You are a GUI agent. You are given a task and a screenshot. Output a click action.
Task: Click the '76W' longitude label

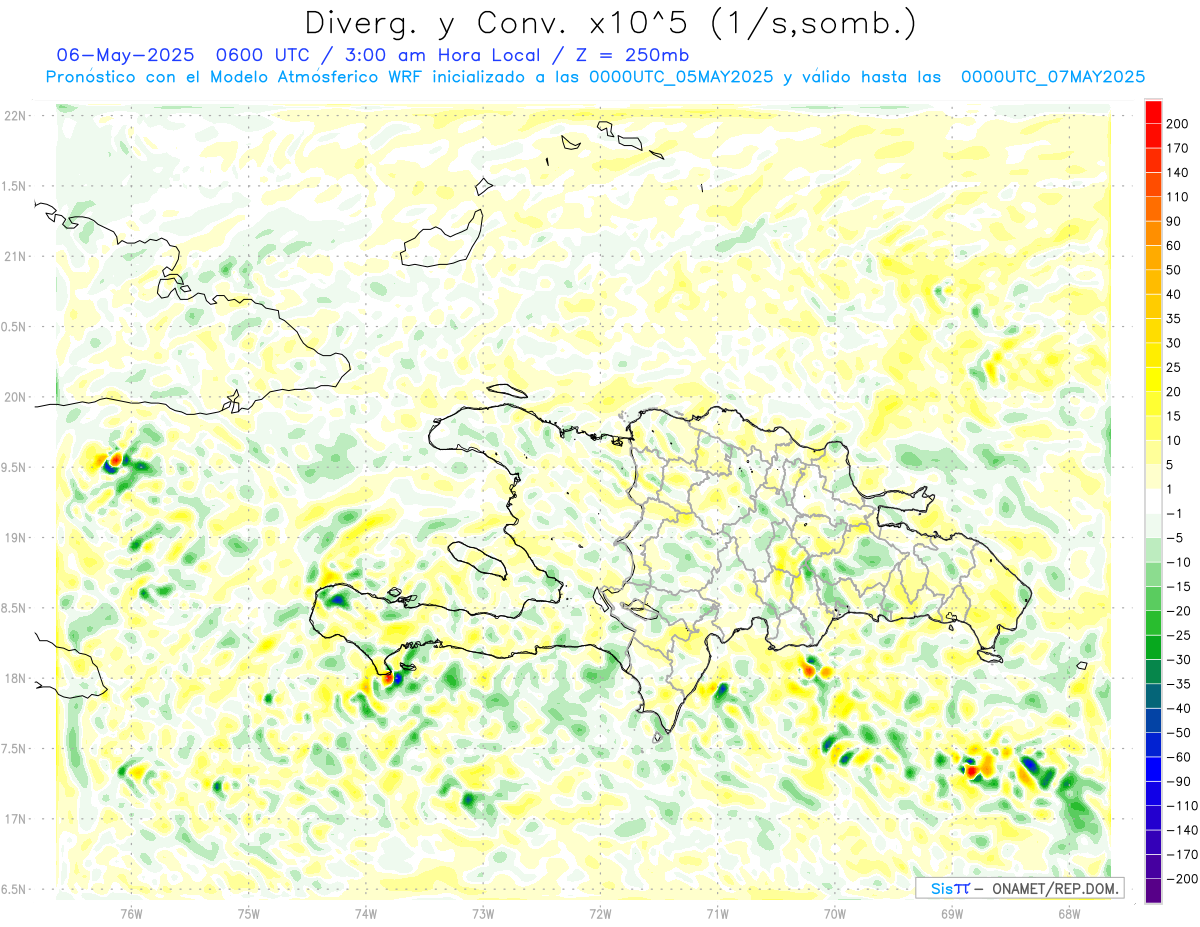pyautogui.click(x=131, y=913)
